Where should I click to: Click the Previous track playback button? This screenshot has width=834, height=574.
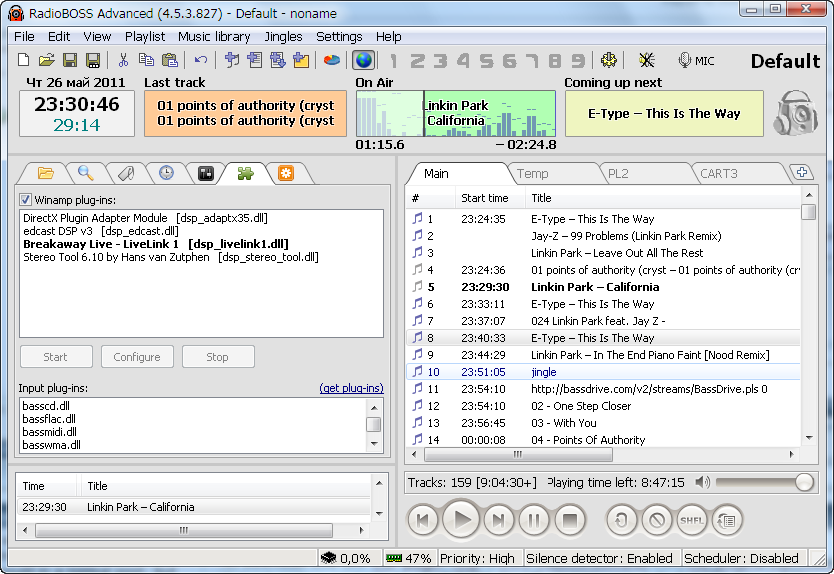423,520
